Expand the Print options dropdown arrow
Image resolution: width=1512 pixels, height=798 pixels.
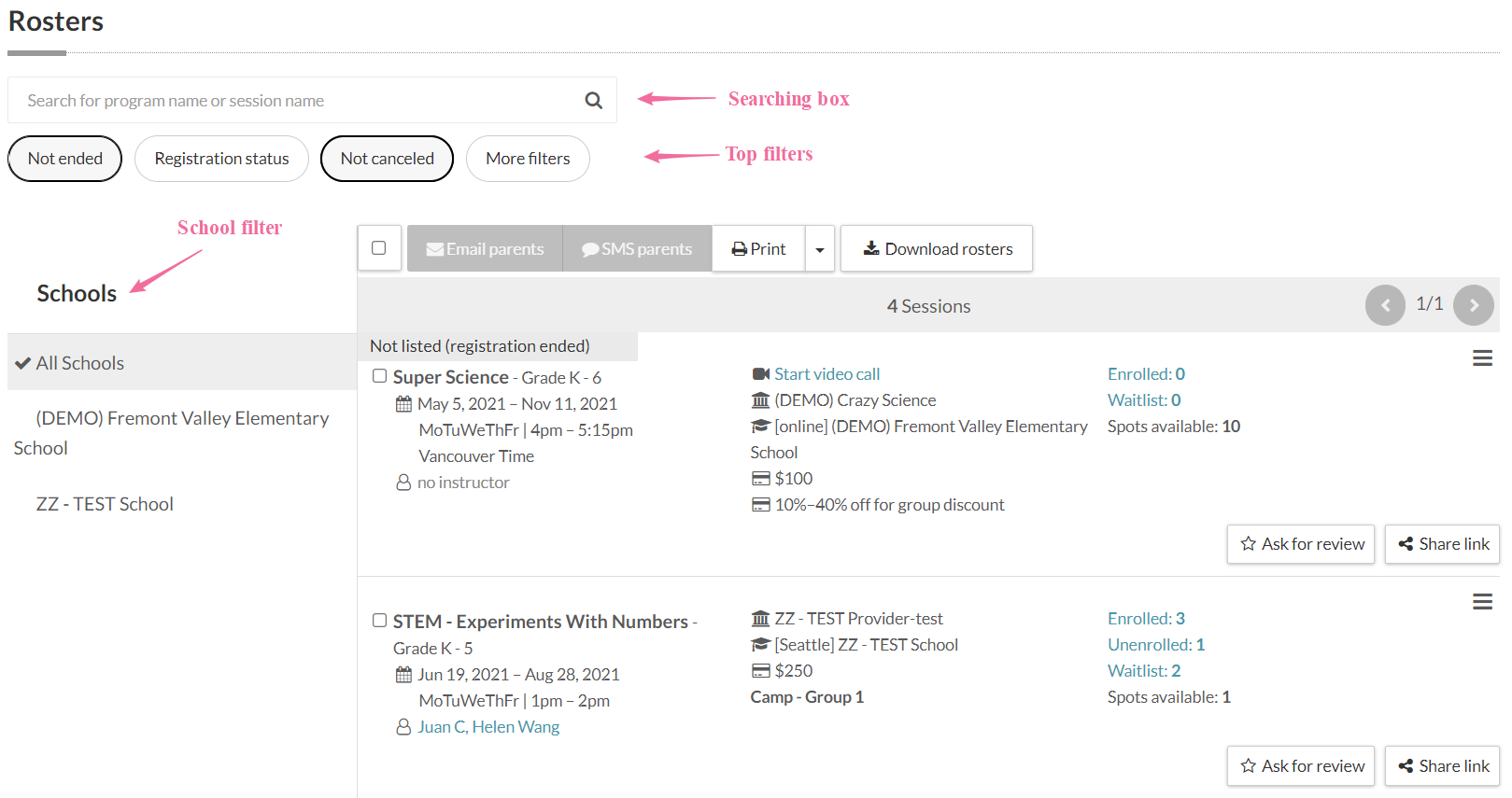(x=819, y=249)
